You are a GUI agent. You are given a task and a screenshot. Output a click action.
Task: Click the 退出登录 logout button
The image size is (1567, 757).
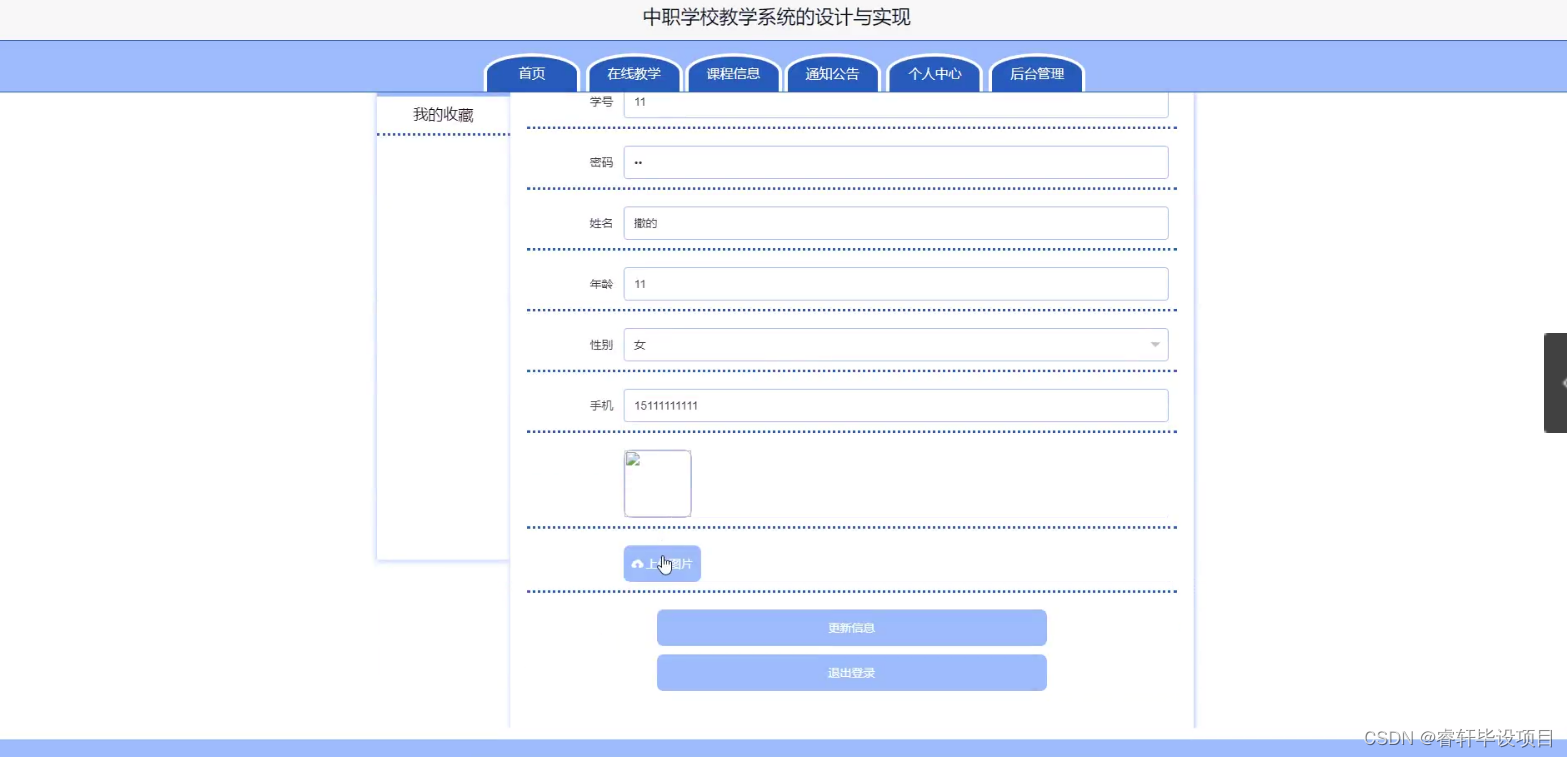tap(850, 672)
